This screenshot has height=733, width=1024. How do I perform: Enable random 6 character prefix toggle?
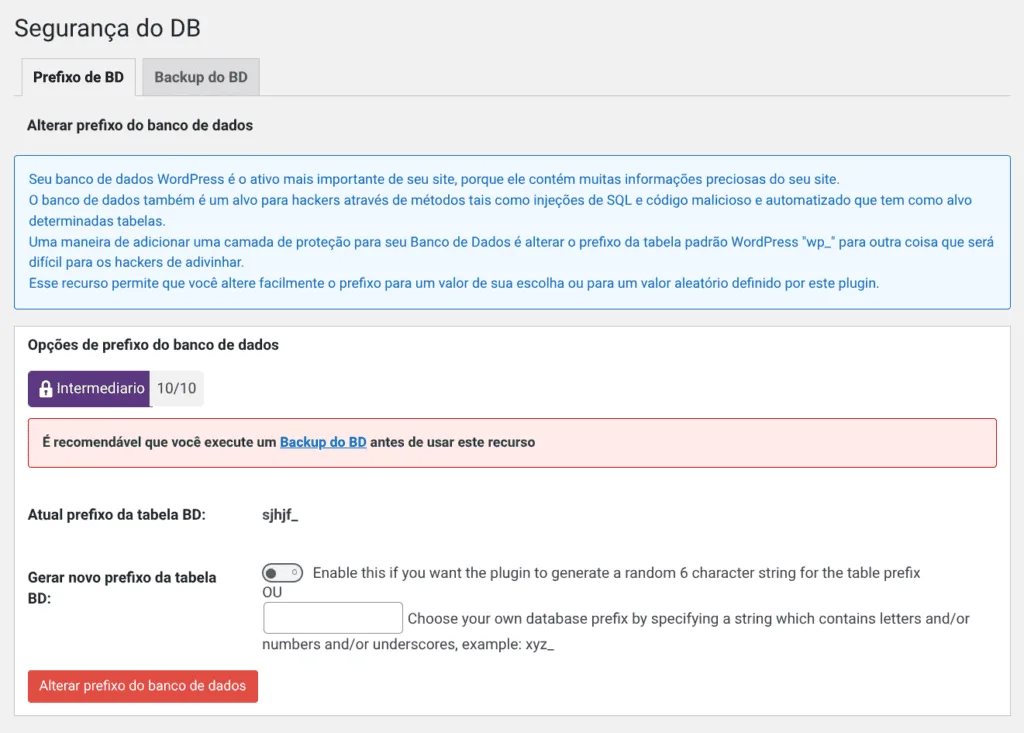tap(282, 573)
